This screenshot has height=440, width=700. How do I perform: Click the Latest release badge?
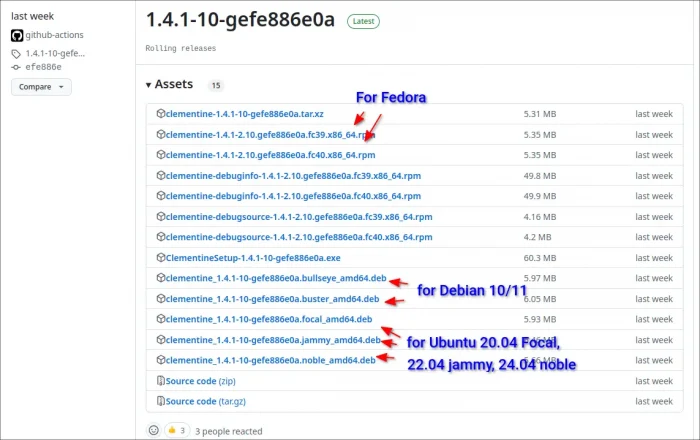tap(363, 21)
